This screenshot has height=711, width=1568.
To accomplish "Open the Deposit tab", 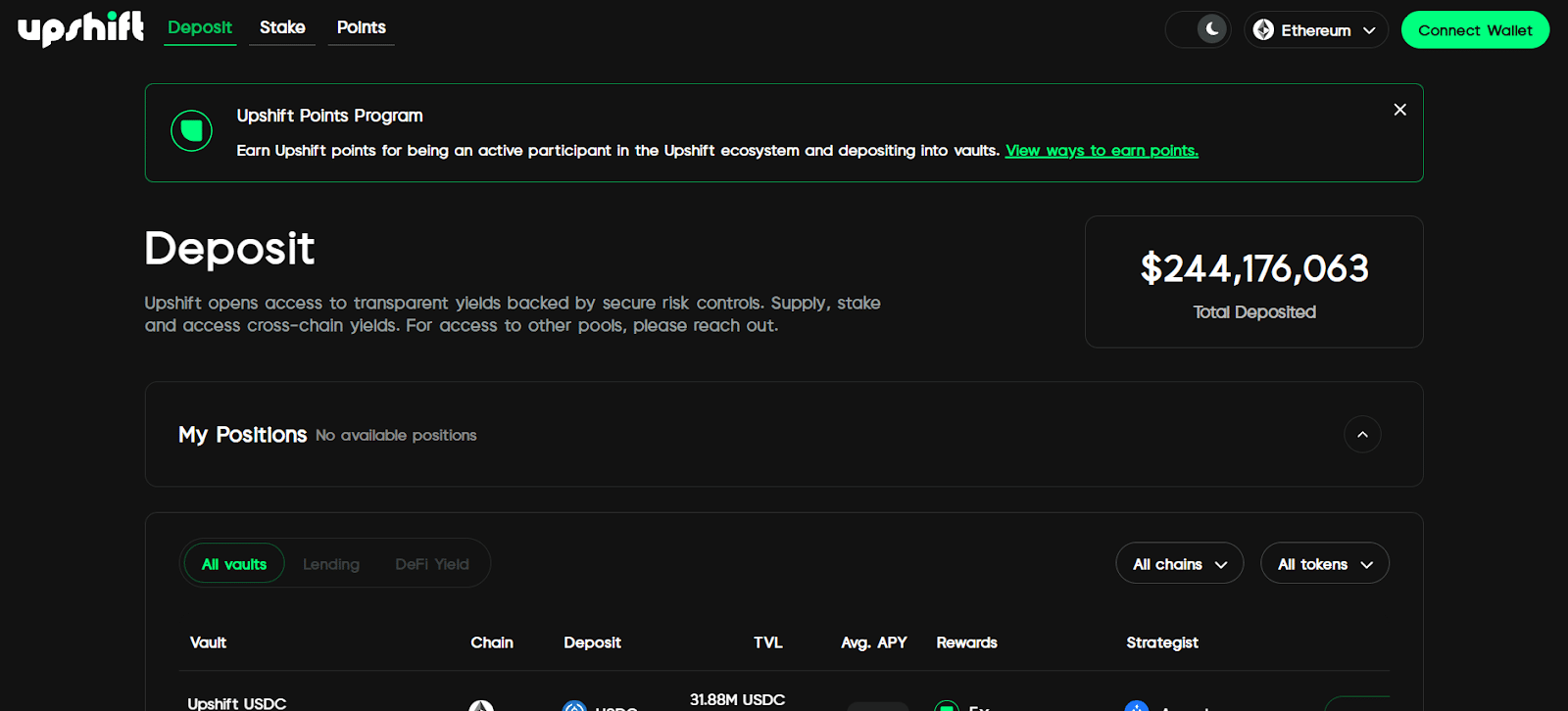I will [x=200, y=27].
